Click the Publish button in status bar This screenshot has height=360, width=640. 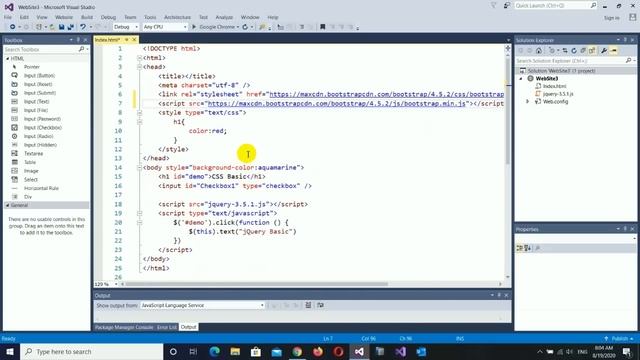tap(619, 339)
